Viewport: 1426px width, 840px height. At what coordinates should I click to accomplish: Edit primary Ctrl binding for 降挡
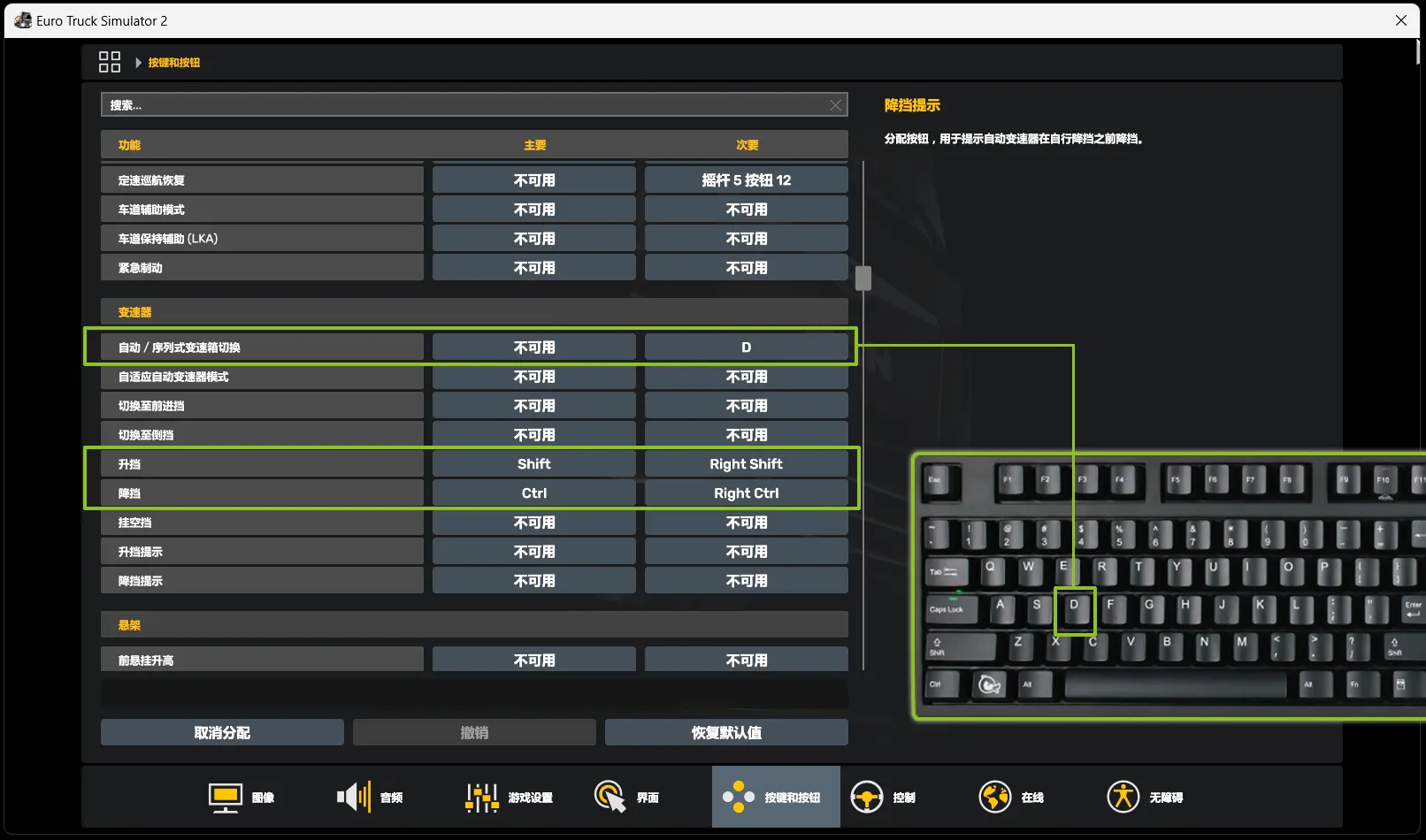coord(534,493)
